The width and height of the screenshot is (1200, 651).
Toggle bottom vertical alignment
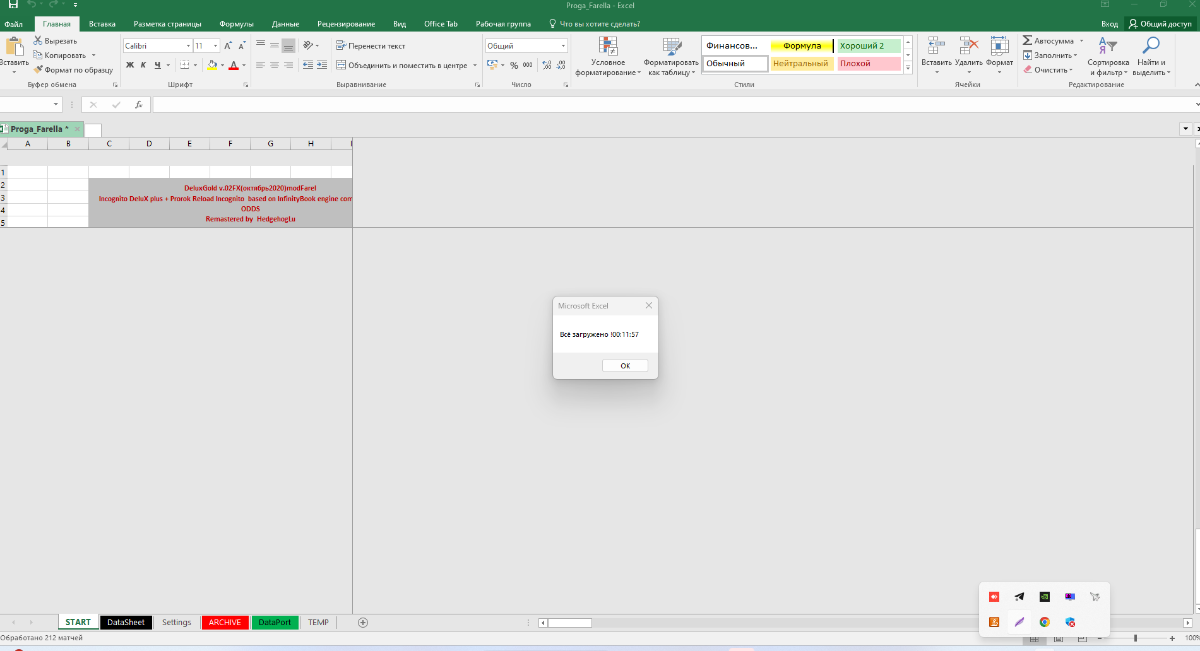tap(289, 45)
